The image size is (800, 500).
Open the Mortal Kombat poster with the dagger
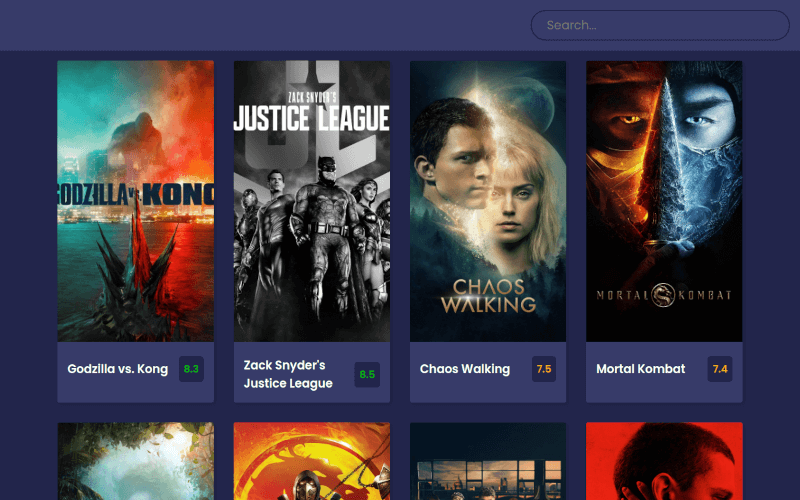coord(664,201)
